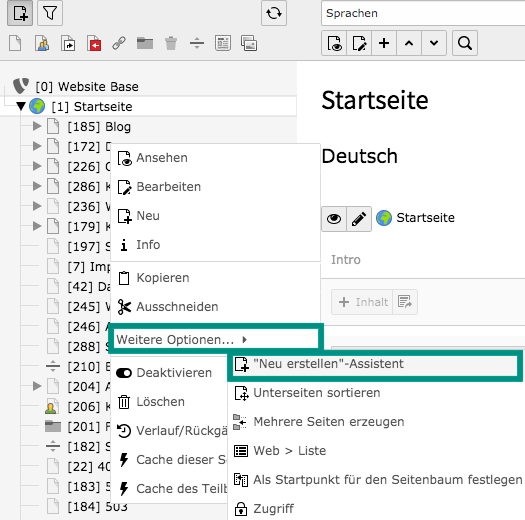Choose "Neu erstellen"-Assistent from submenu
Screen dimensions: 525x520
375,364
